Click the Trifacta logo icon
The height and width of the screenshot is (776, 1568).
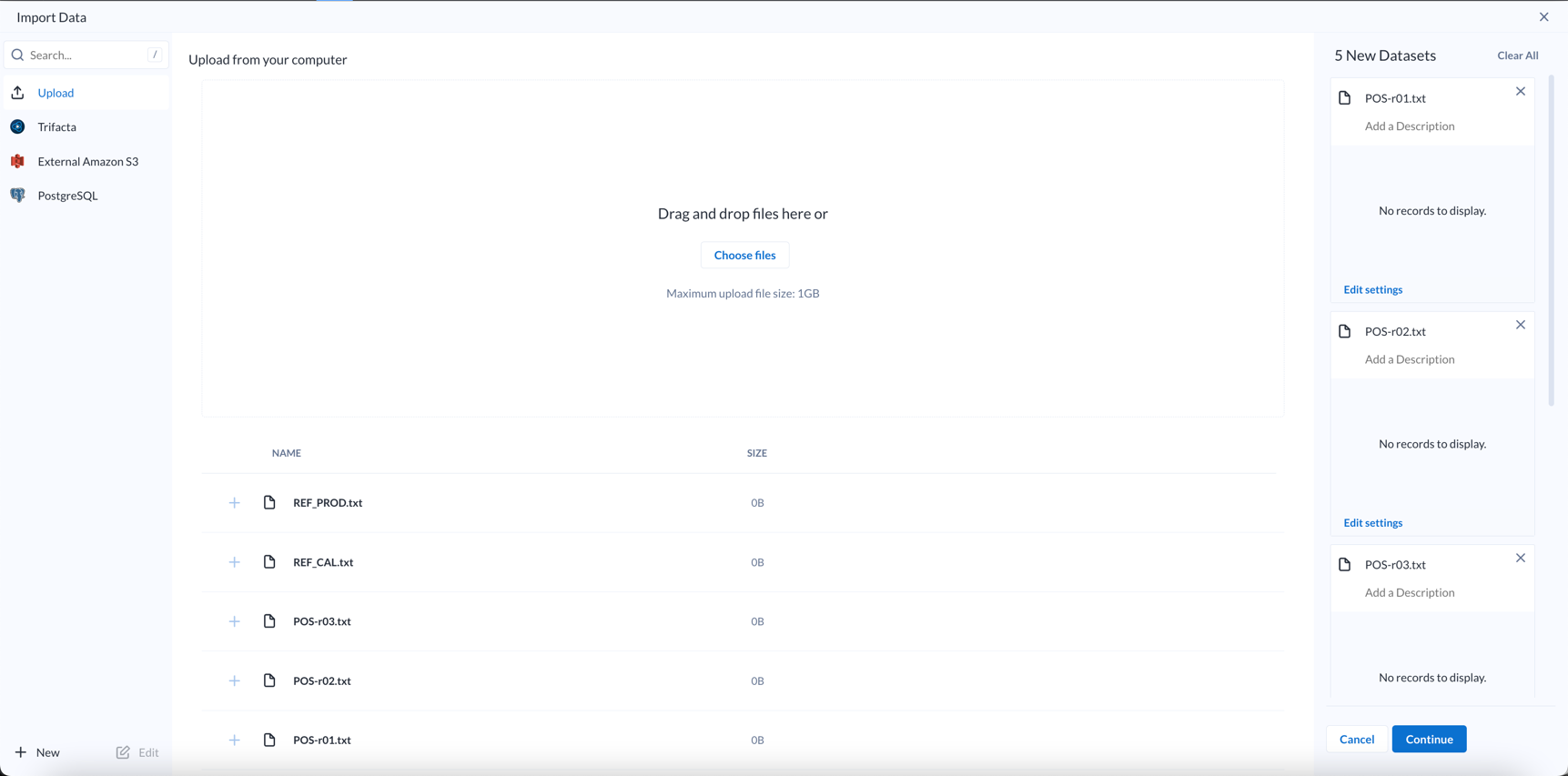[x=17, y=126]
